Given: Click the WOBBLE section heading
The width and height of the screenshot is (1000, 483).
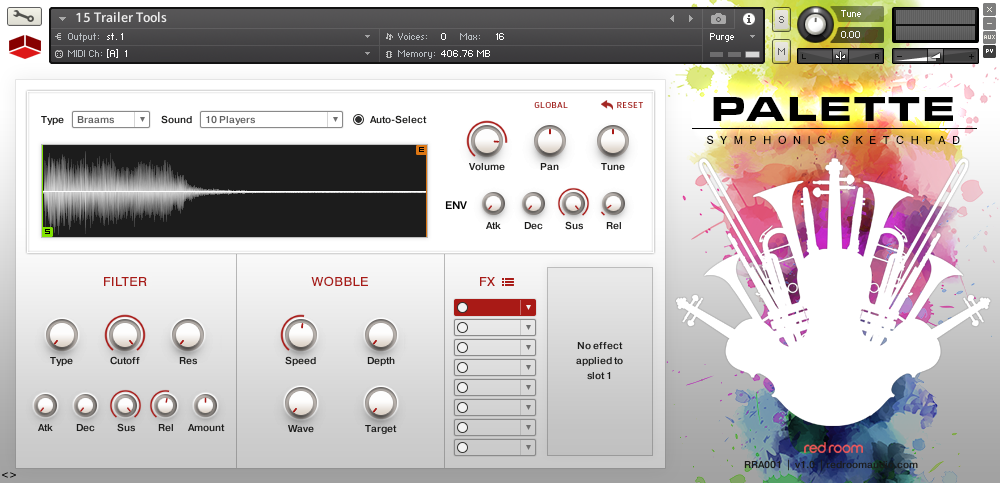Looking at the screenshot, I should [x=340, y=281].
